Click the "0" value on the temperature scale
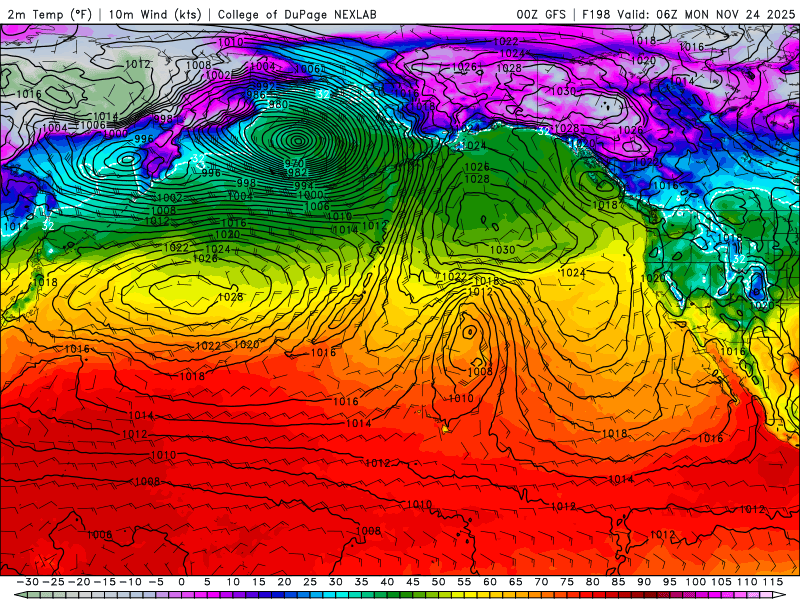 click(182, 582)
